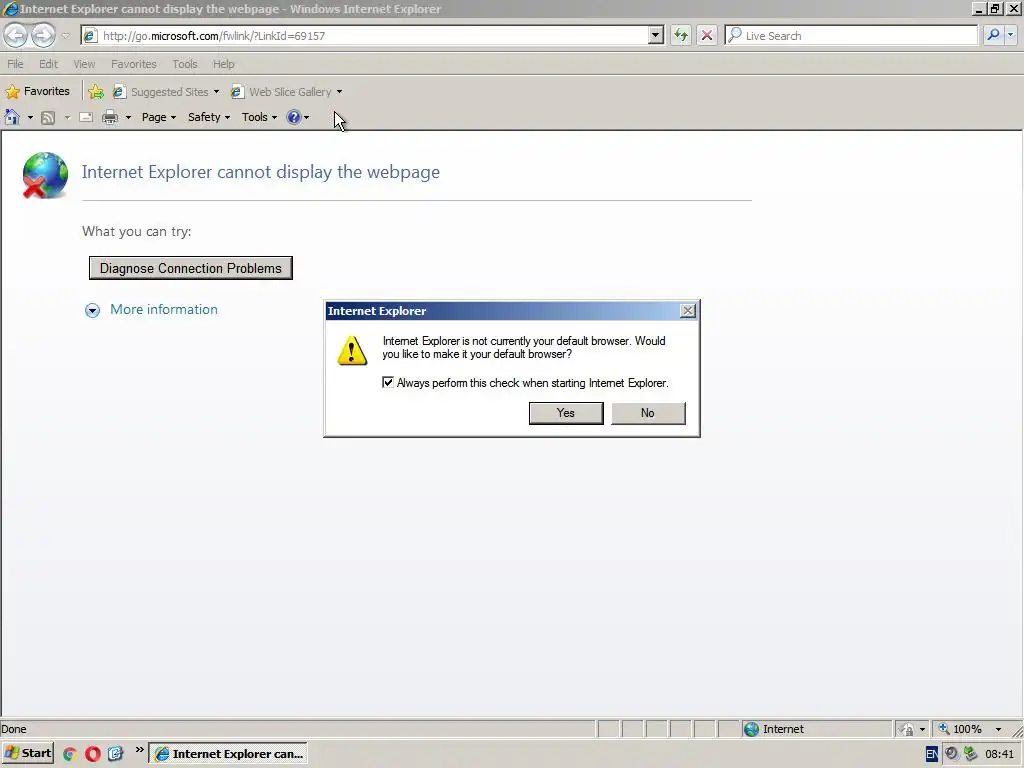This screenshot has height=768, width=1024.
Task: Expand More information arrow icon
Action: pos(93,311)
